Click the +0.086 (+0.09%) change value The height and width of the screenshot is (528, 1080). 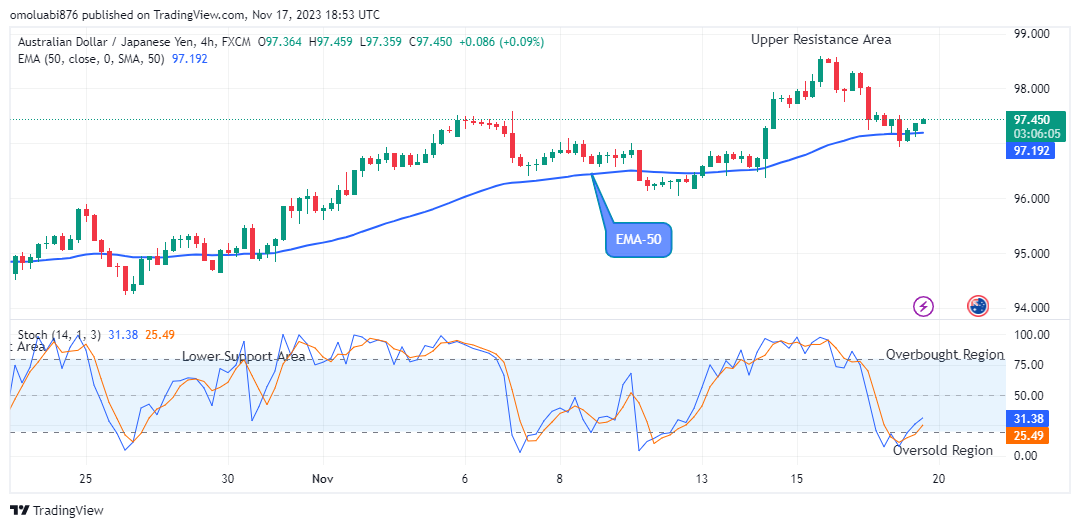[x=501, y=42]
